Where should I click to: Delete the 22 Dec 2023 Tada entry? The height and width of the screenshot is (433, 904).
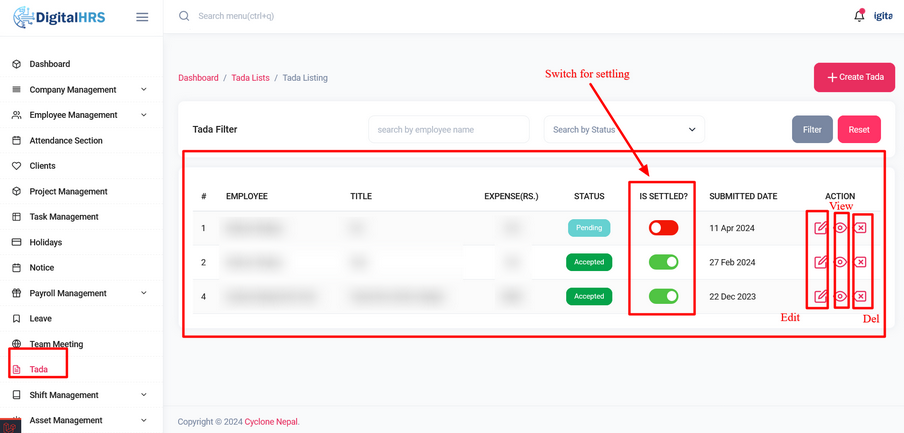coord(860,296)
